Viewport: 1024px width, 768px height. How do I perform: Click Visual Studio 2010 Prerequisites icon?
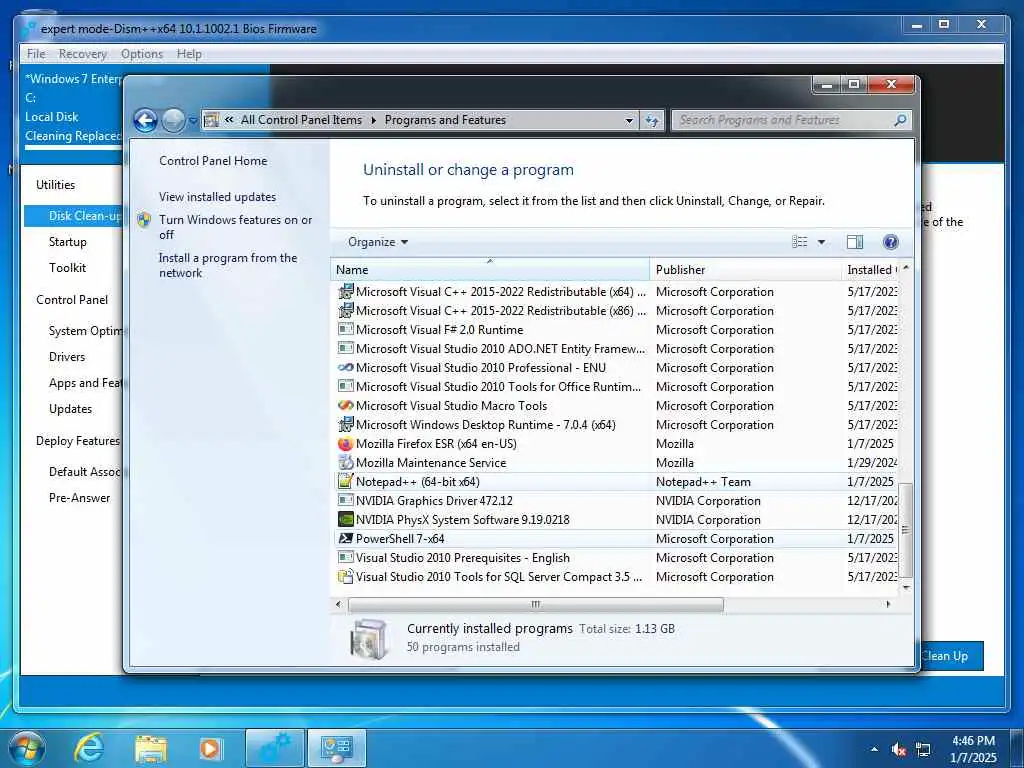coord(345,558)
